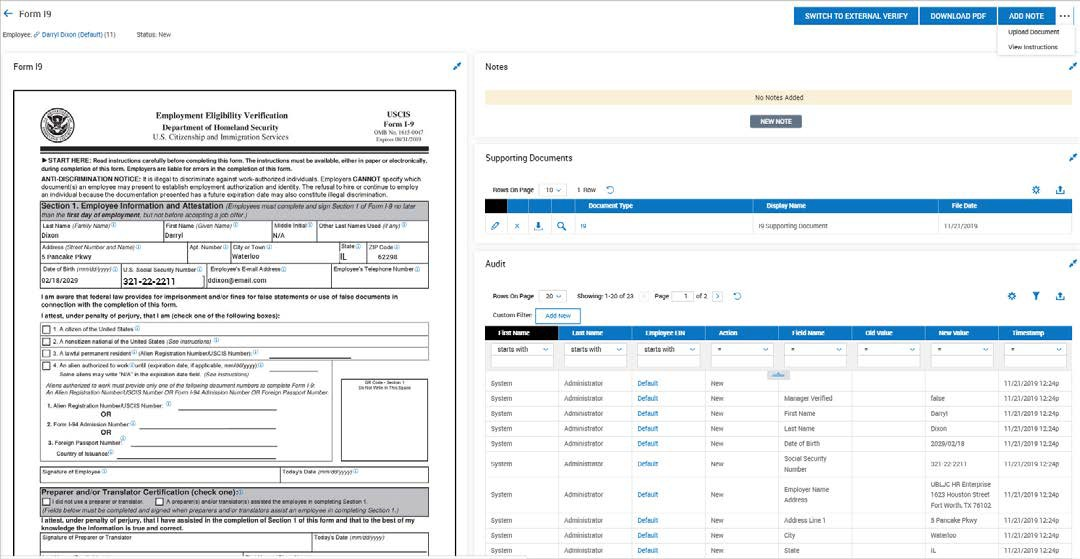Screen dimensions: 1080x559
Task: Open Action column filter operator dropdown
Action: (x=741, y=349)
